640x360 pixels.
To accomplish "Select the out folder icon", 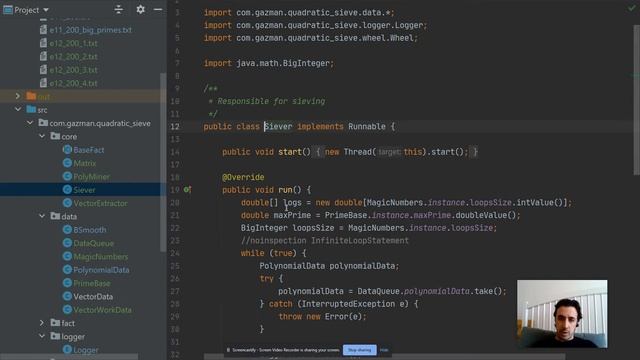I will tap(31, 96).
